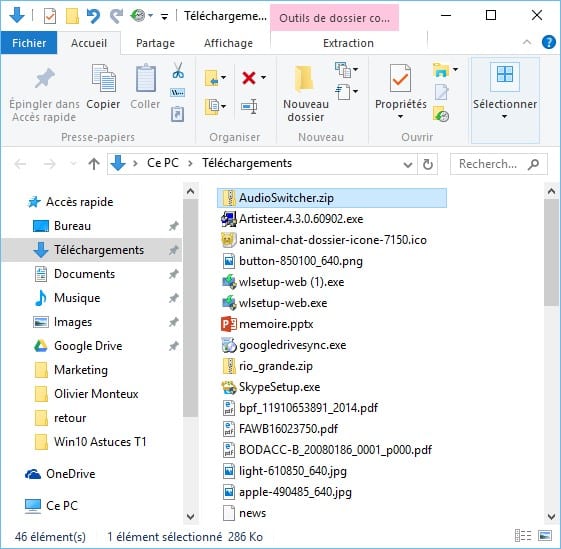
Task: Toggle pin for Google Drive in Accès rapide
Action: point(174,346)
